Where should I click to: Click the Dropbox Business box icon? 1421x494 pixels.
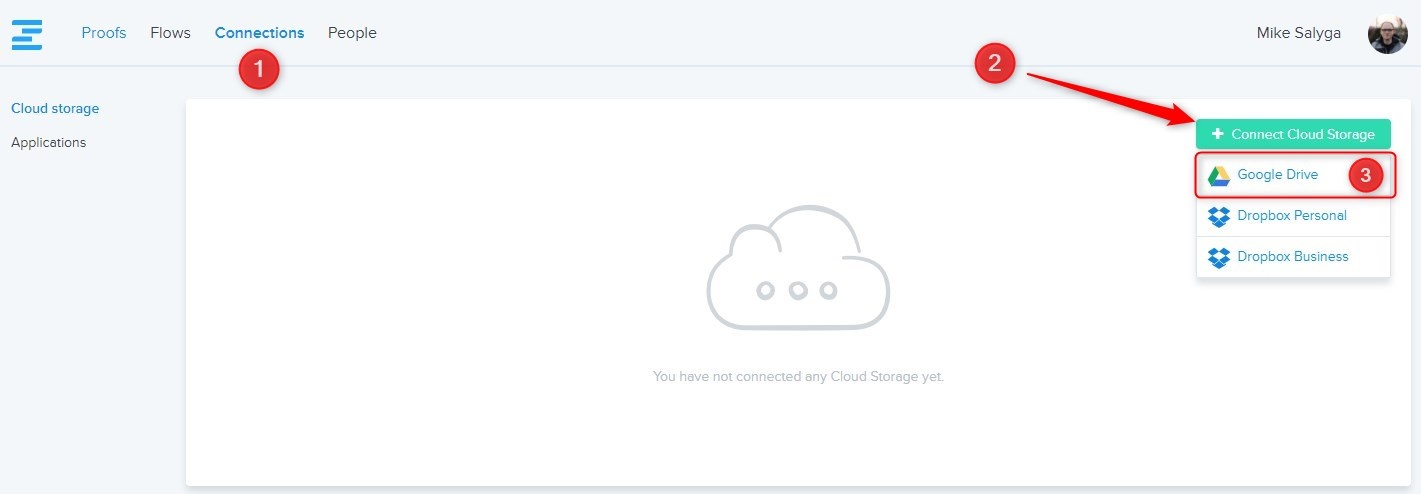pyautogui.click(x=1218, y=257)
